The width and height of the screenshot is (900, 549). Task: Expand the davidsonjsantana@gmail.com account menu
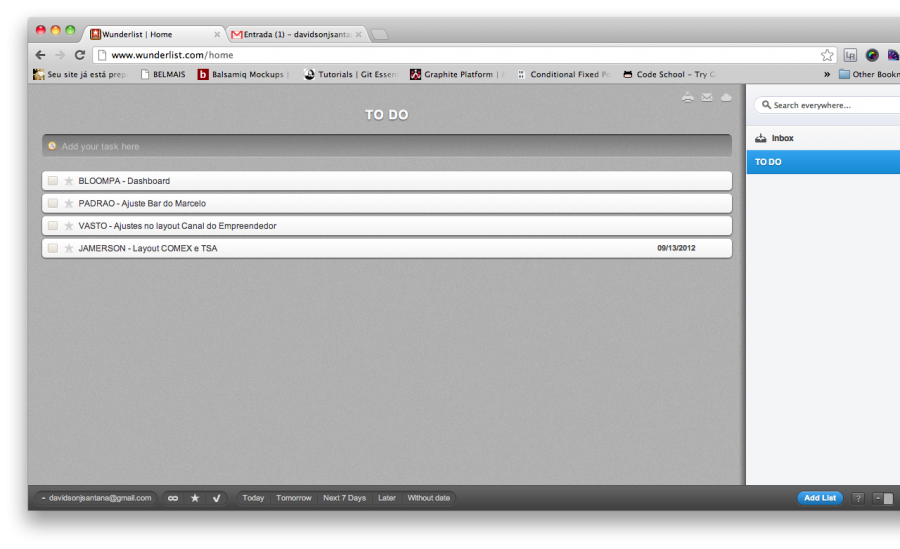[96, 498]
